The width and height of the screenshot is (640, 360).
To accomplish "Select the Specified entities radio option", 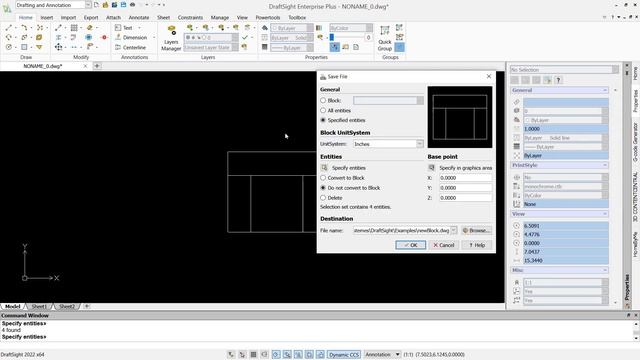I will click(323, 120).
